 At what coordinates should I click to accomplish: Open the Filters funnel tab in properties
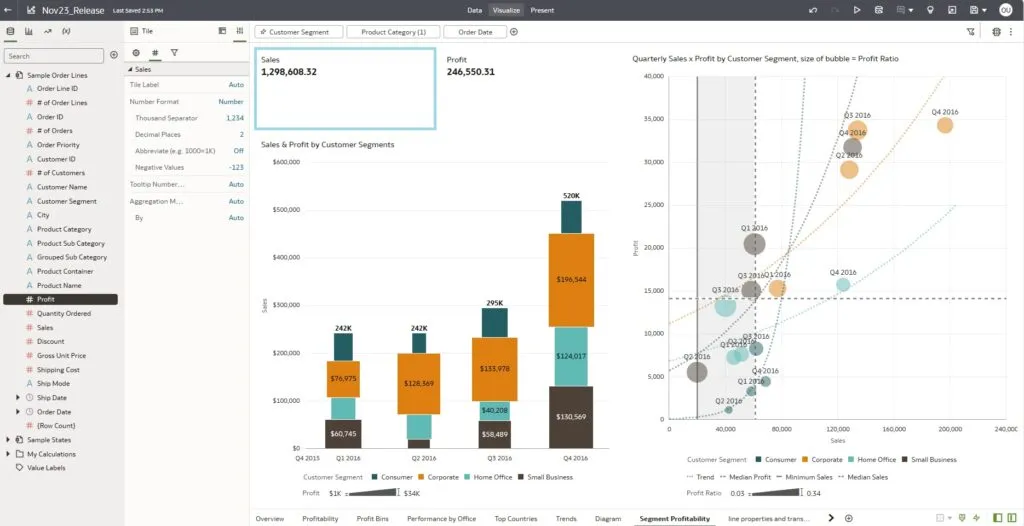point(174,53)
